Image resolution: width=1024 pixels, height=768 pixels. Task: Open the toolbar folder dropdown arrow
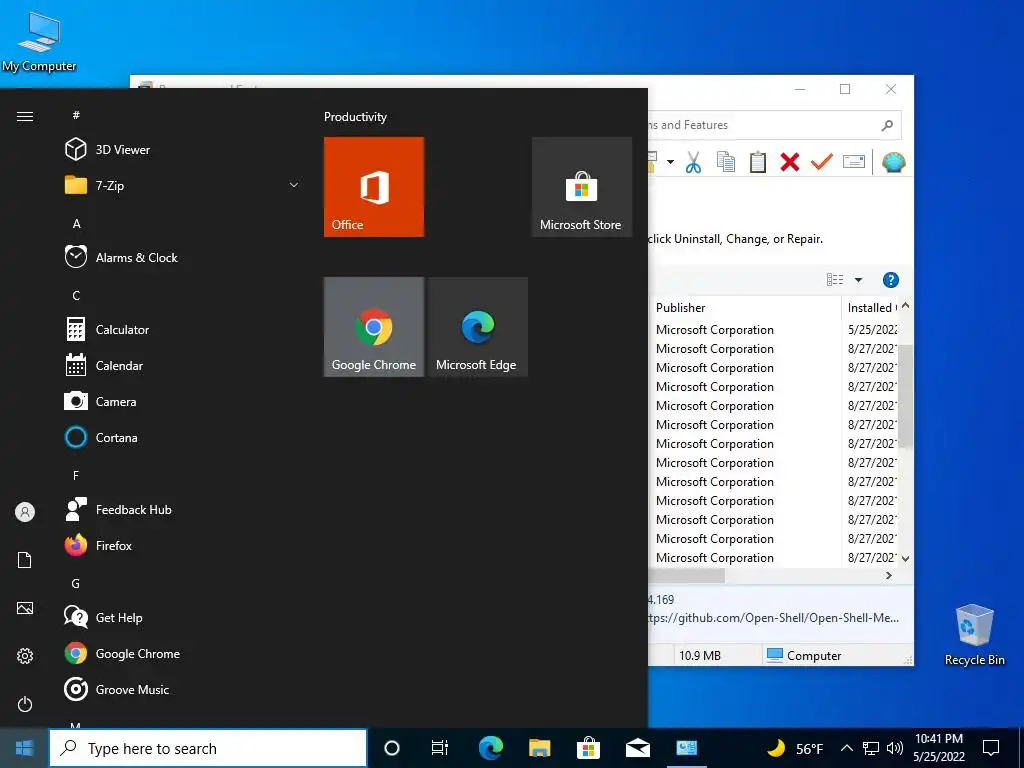tap(670, 162)
